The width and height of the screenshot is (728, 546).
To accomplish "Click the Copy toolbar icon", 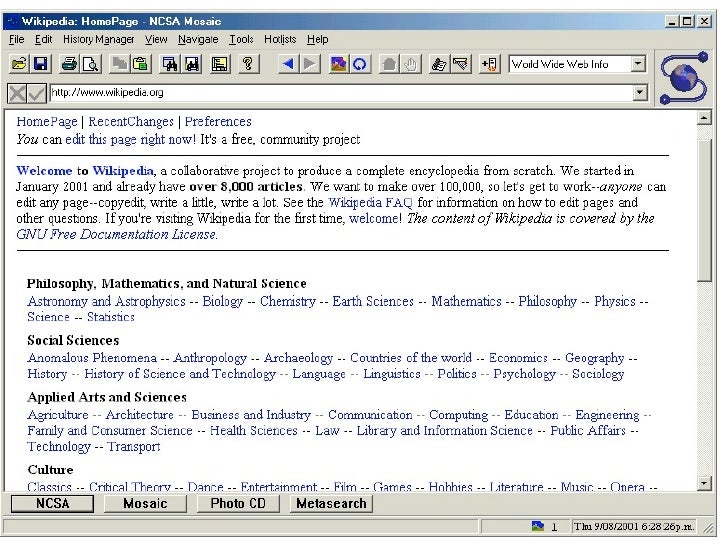I will (x=120, y=64).
